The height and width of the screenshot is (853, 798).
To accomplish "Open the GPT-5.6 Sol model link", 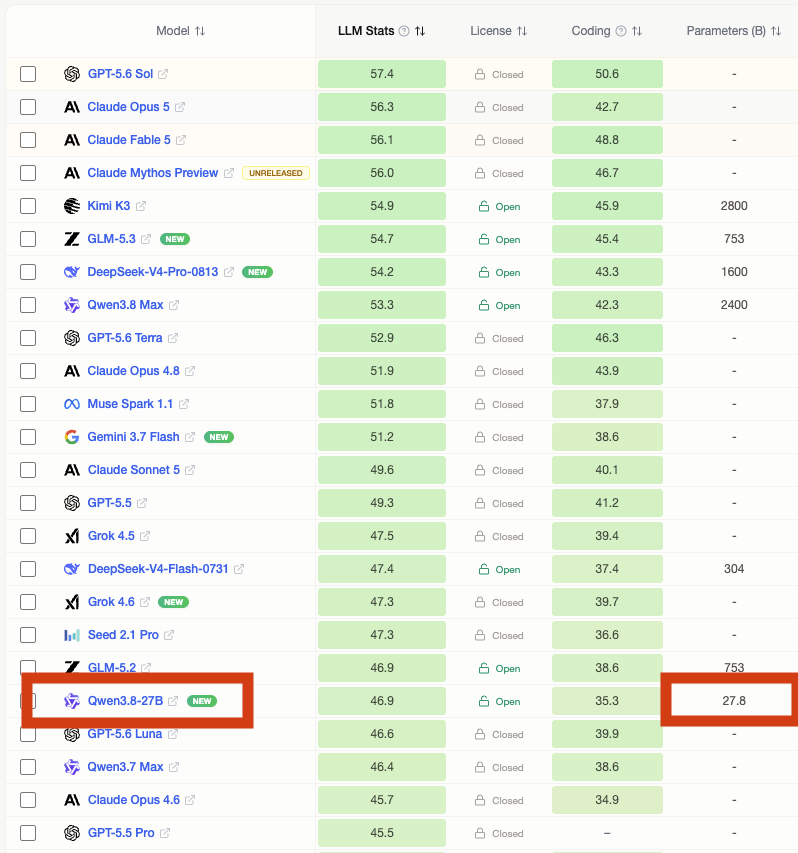I will pyautogui.click(x=120, y=74).
